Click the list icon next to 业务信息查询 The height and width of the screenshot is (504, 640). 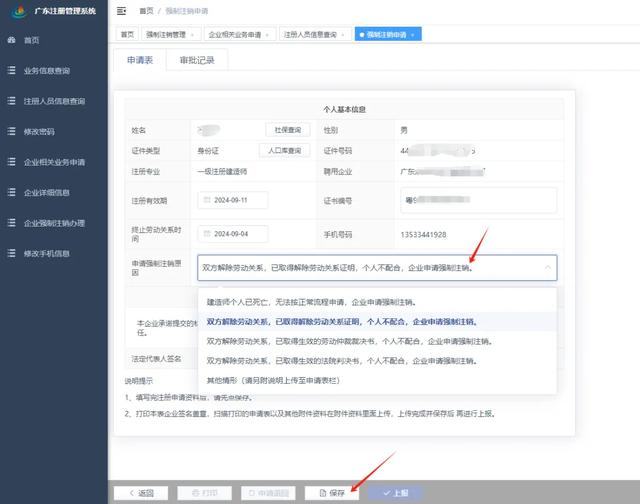11,70
